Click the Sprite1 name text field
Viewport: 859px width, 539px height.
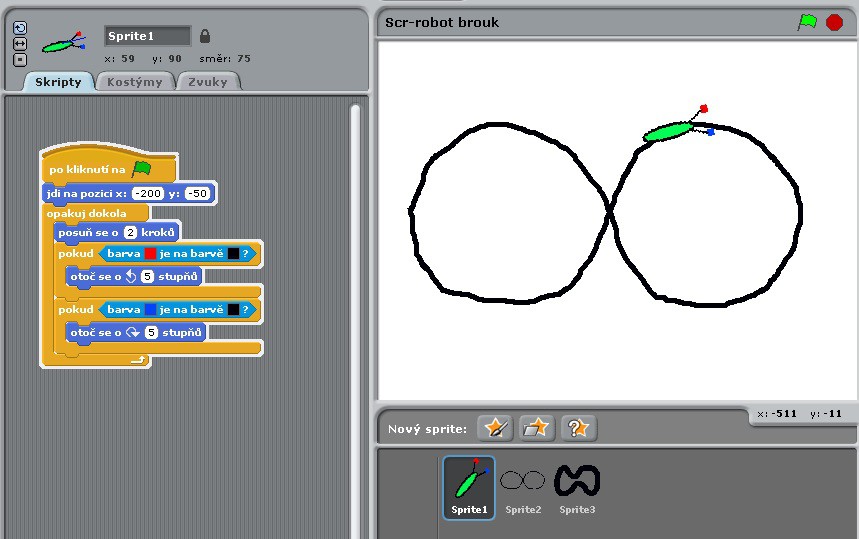(x=147, y=36)
